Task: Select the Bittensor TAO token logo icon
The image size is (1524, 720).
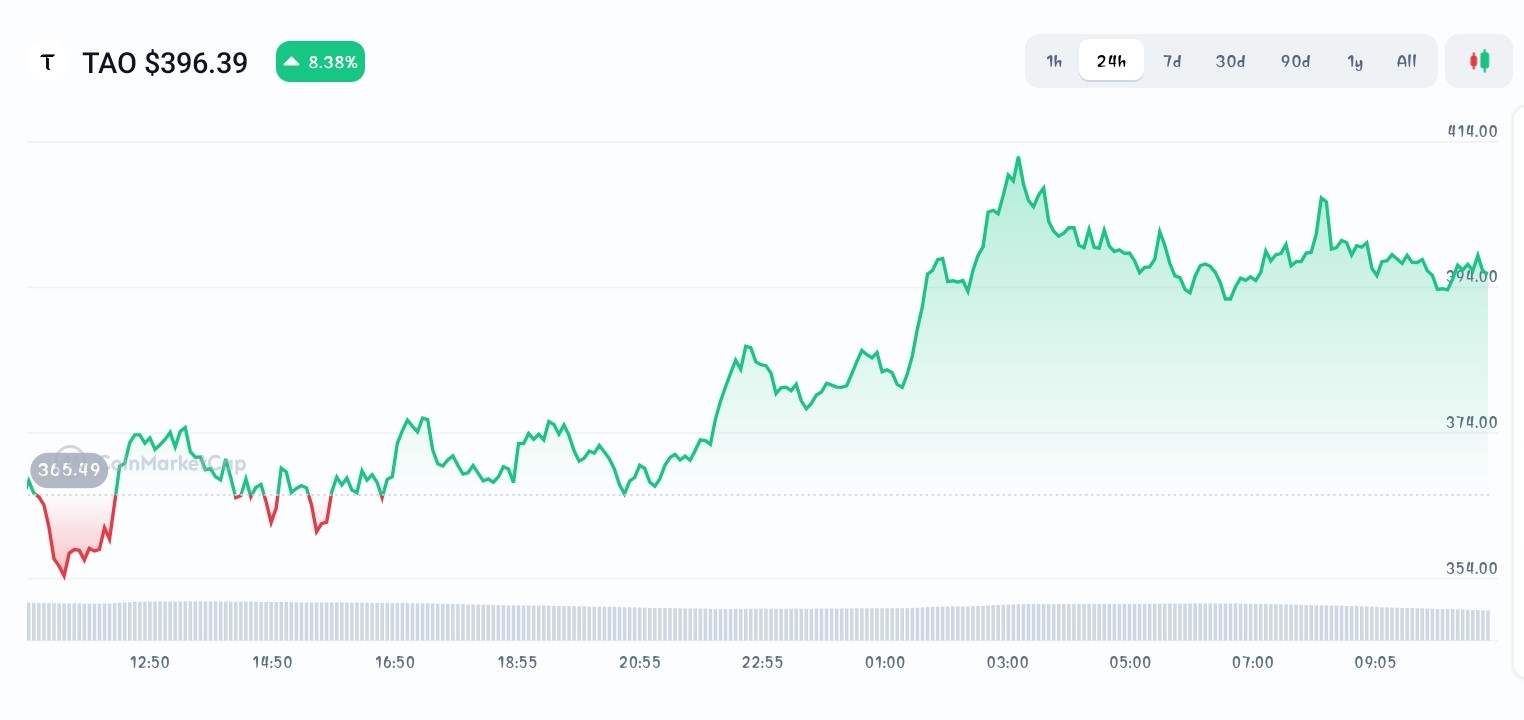Action: [x=47, y=62]
